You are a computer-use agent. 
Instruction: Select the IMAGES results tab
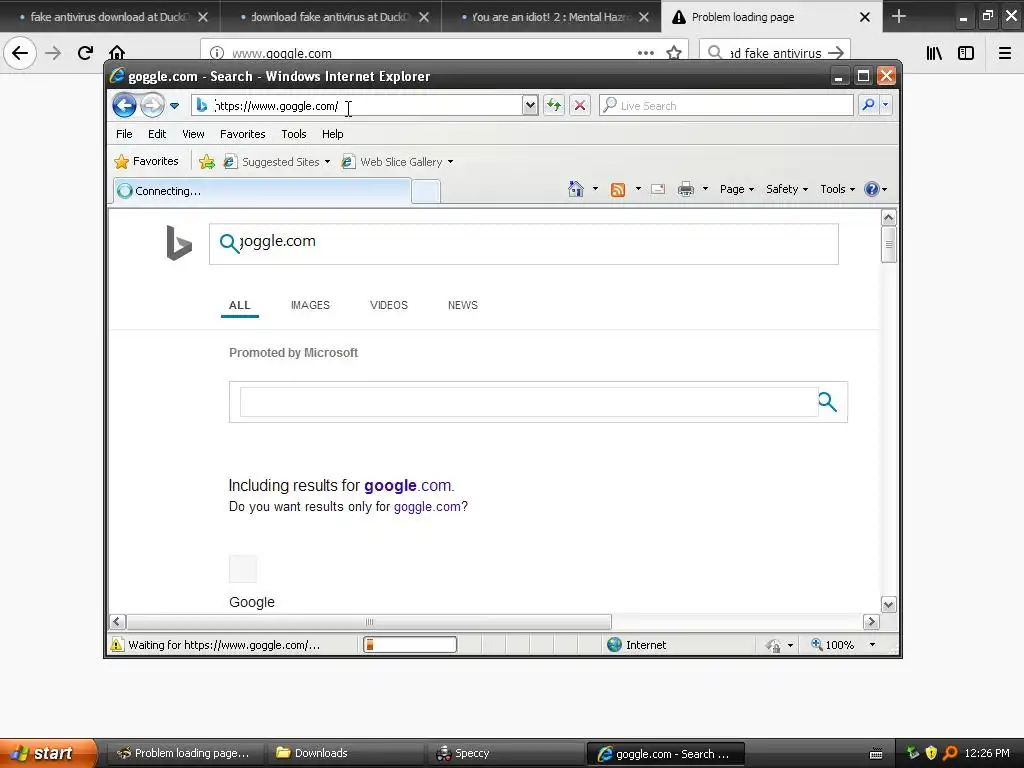coord(310,305)
